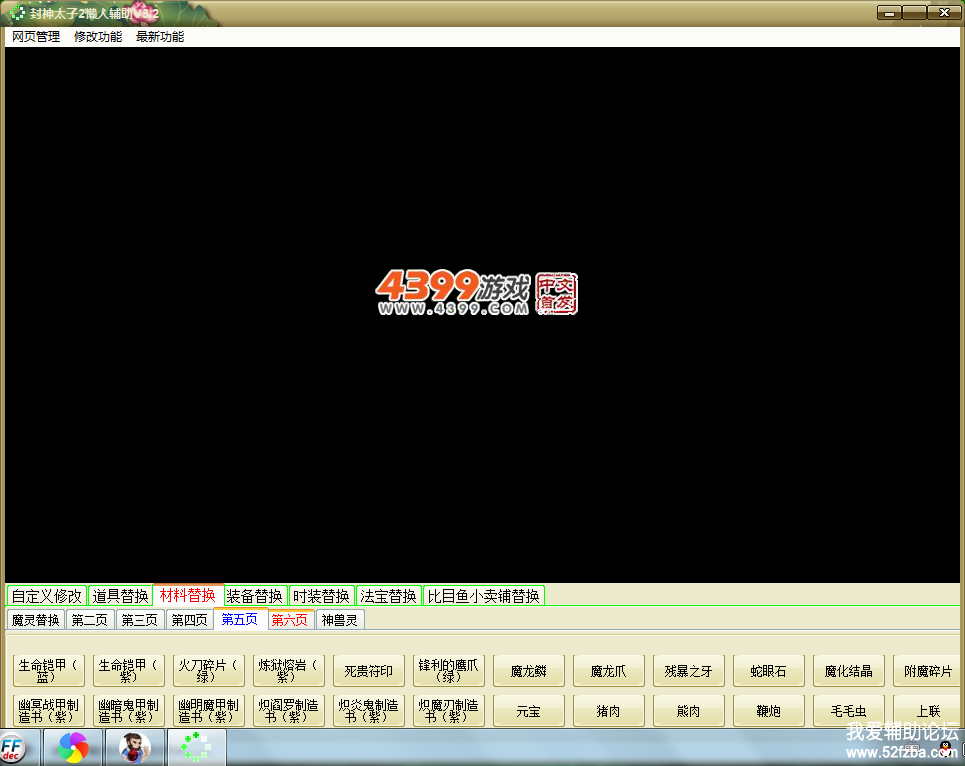
Task: Click the 蛇眼石 button
Action: pyautogui.click(x=769, y=671)
